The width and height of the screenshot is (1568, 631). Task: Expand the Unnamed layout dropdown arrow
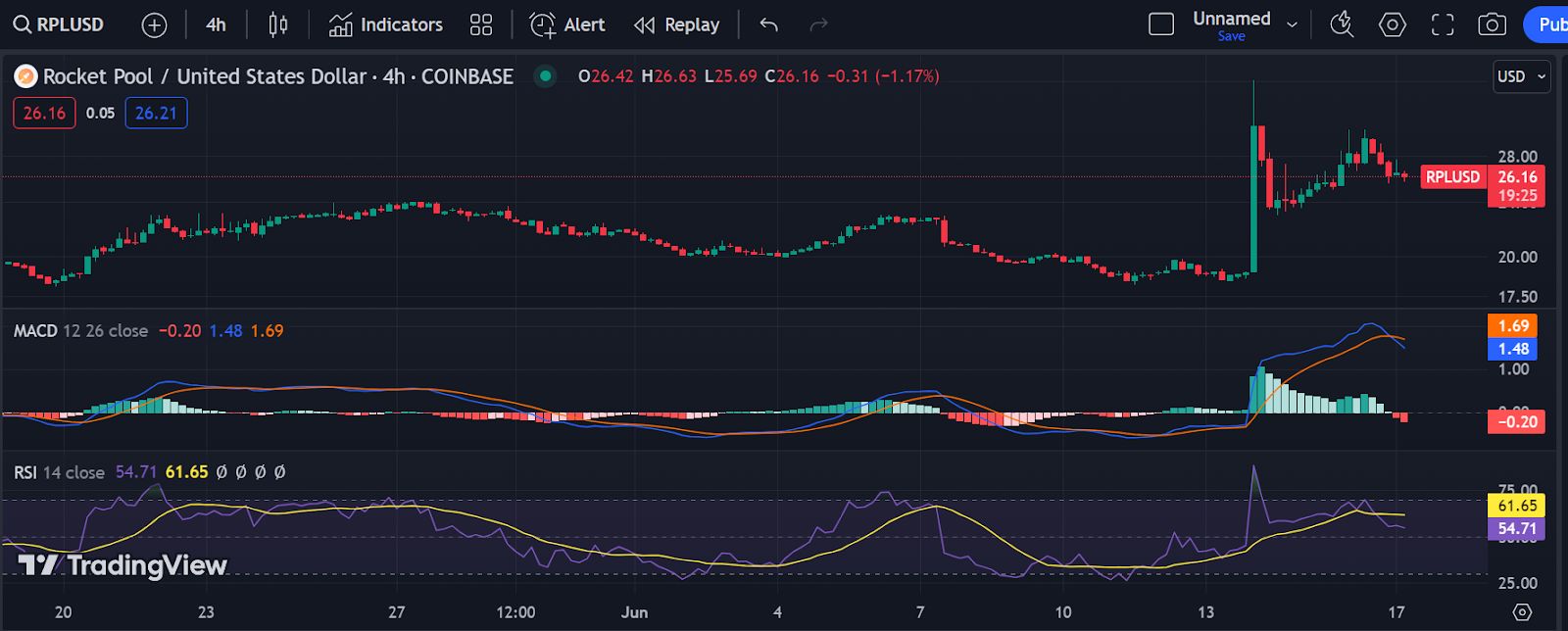coord(1292,24)
